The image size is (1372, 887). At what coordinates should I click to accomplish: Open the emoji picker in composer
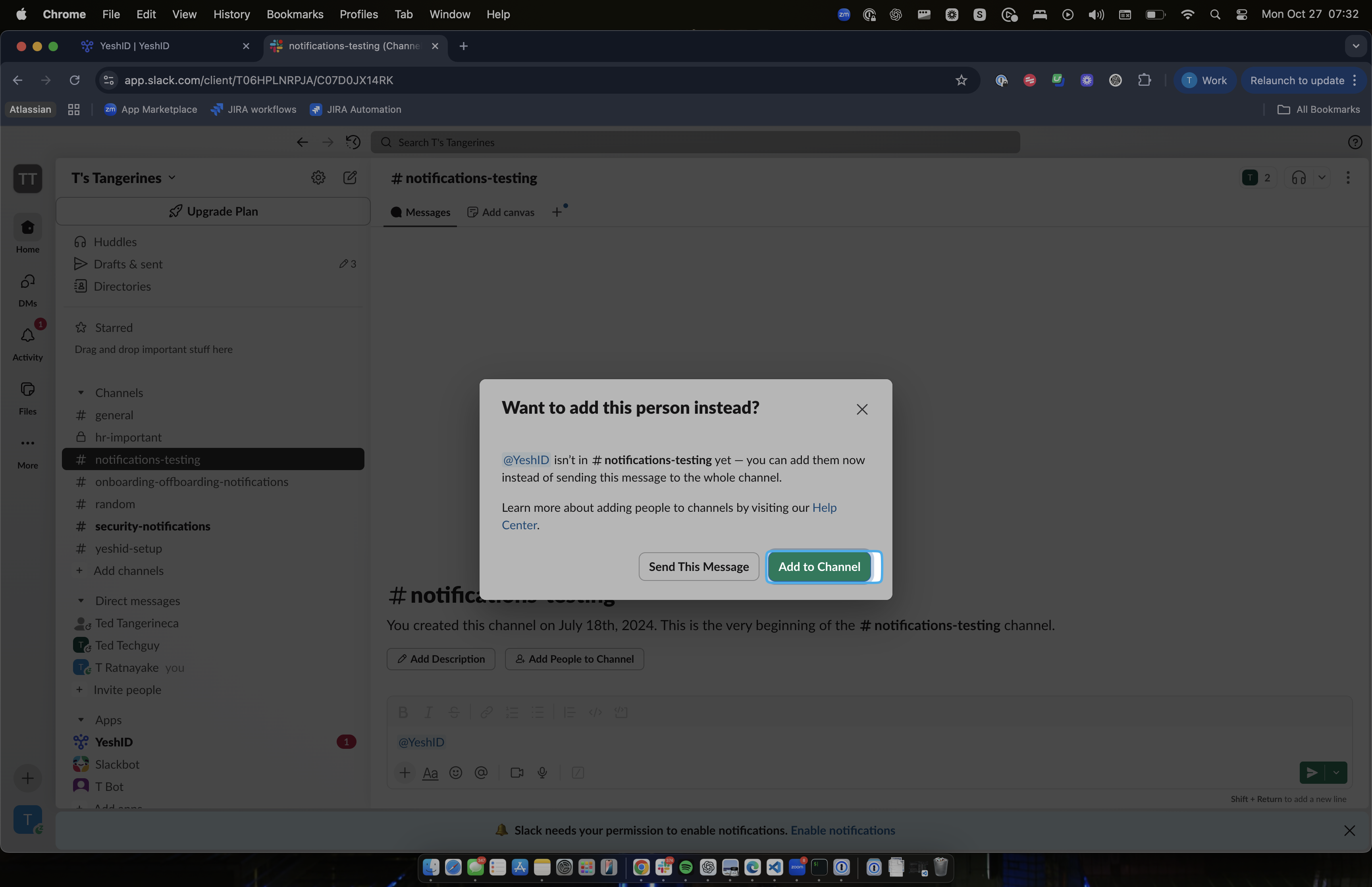click(455, 772)
